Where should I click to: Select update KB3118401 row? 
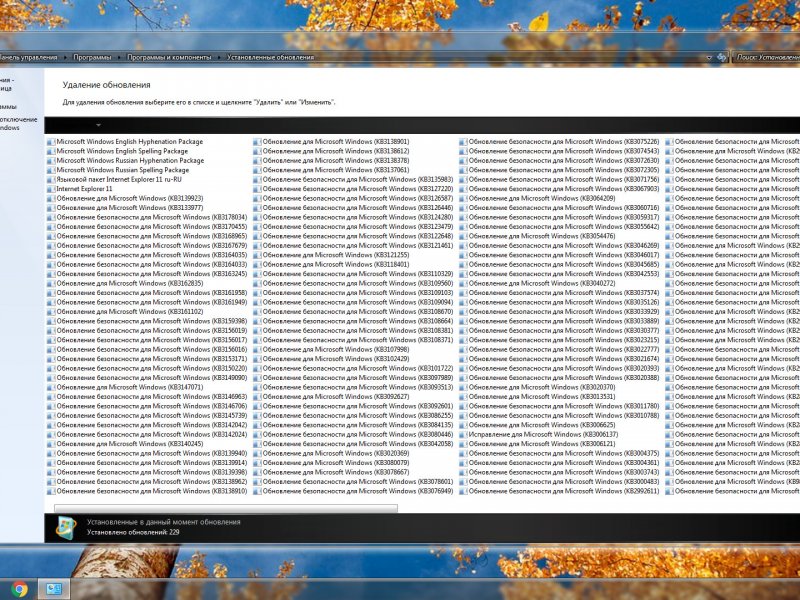point(331,265)
